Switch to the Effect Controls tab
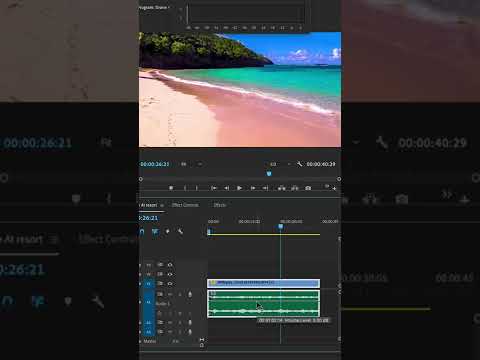 click(x=185, y=205)
